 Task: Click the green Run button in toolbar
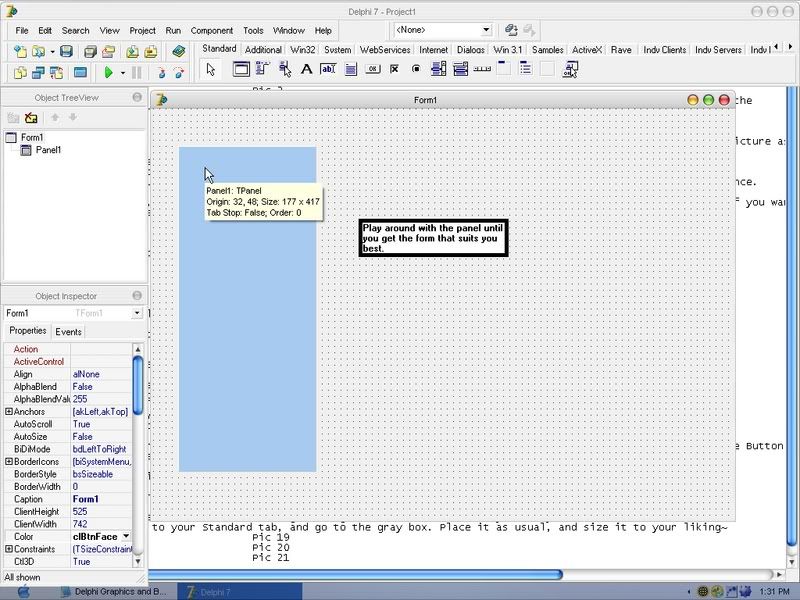point(108,73)
